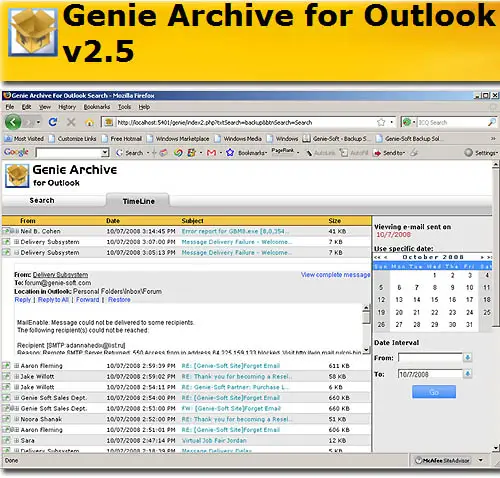Image resolution: width=500 pixels, height=478 pixels.
Task: Open Free Hotmail bookmark
Action: coord(122,138)
